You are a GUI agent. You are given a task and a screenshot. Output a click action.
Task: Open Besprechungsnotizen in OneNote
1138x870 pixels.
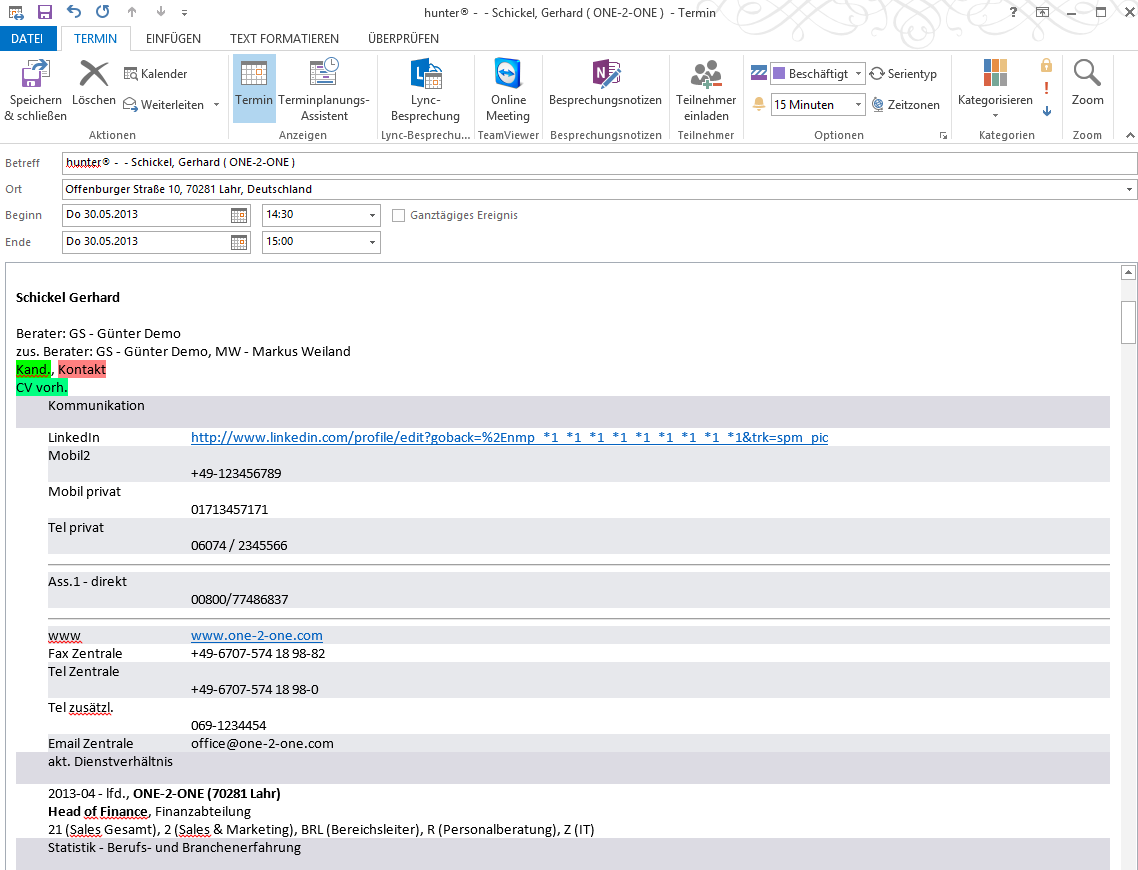(x=605, y=74)
